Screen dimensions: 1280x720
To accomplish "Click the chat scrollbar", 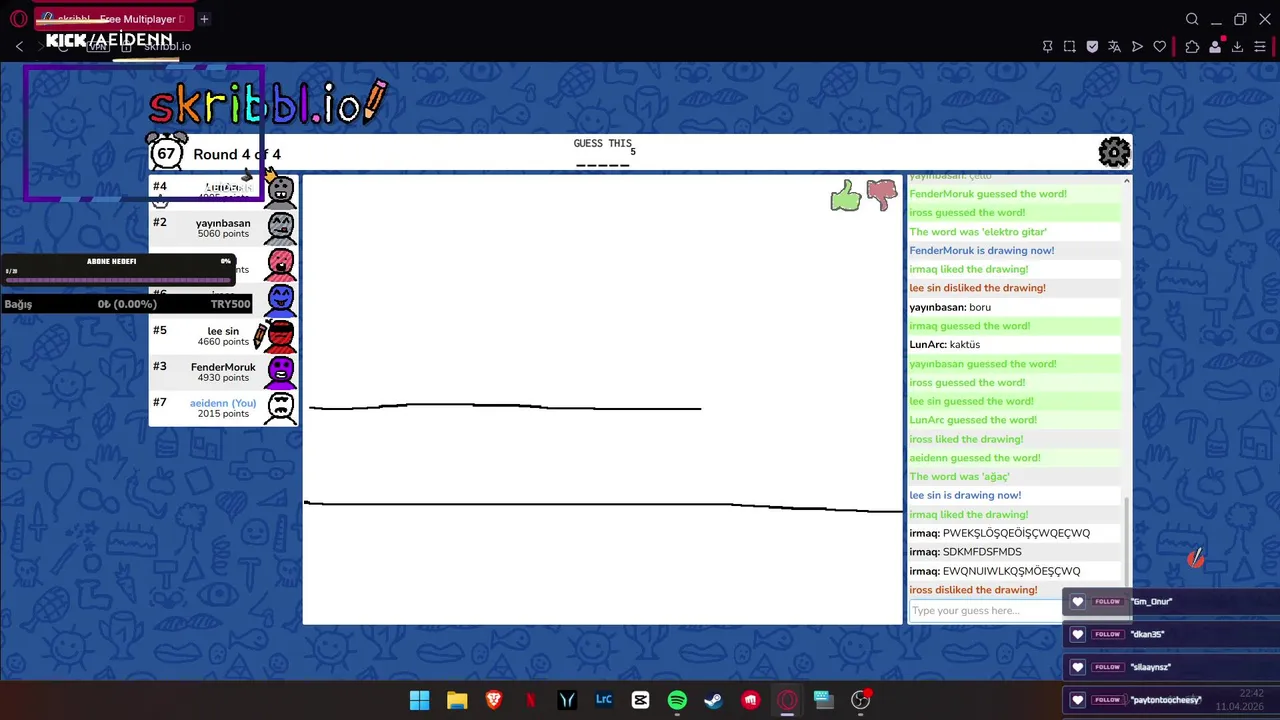I will point(1127,540).
